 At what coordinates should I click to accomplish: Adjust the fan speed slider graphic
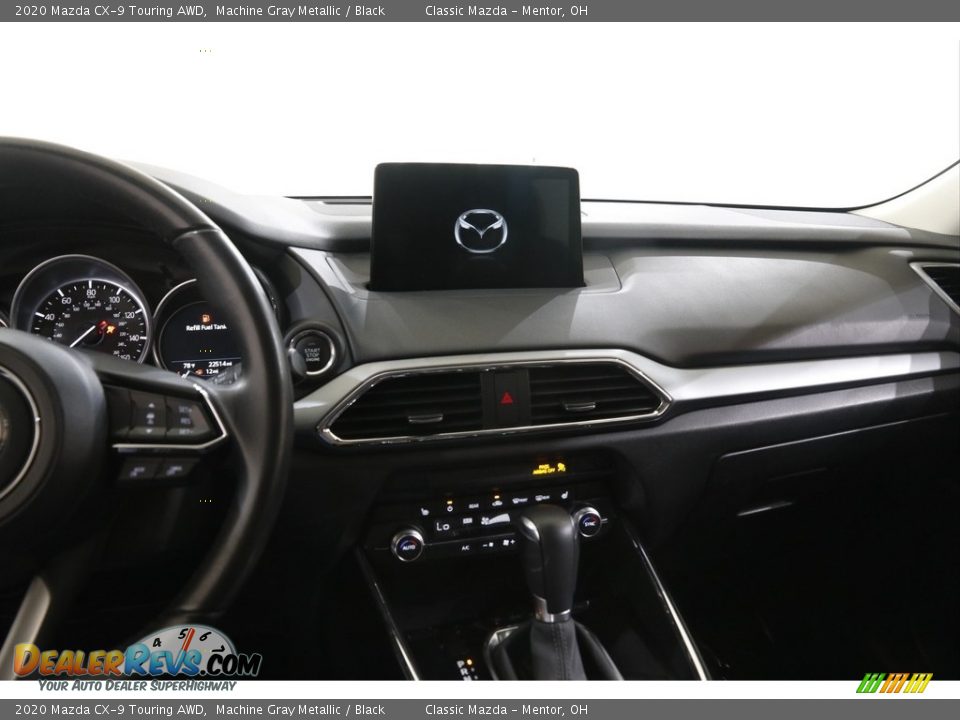pyautogui.click(x=498, y=520)
